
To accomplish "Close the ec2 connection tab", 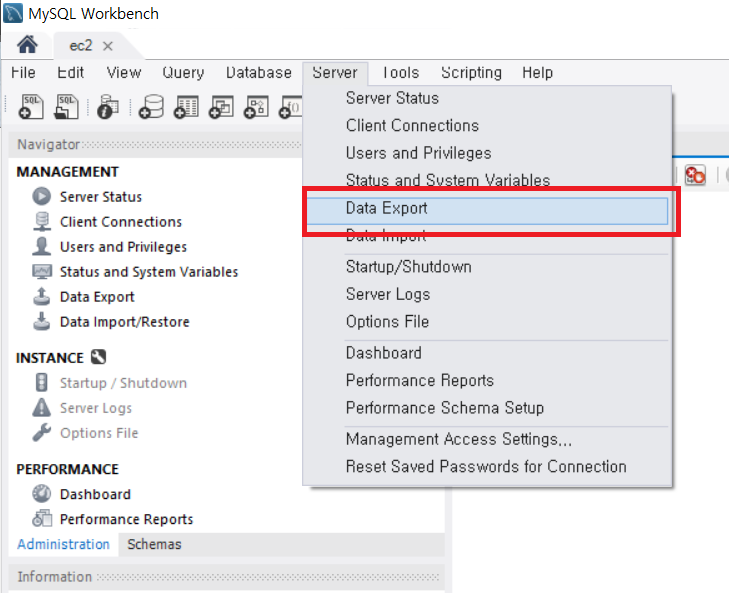I will click(x=108, y=46).
